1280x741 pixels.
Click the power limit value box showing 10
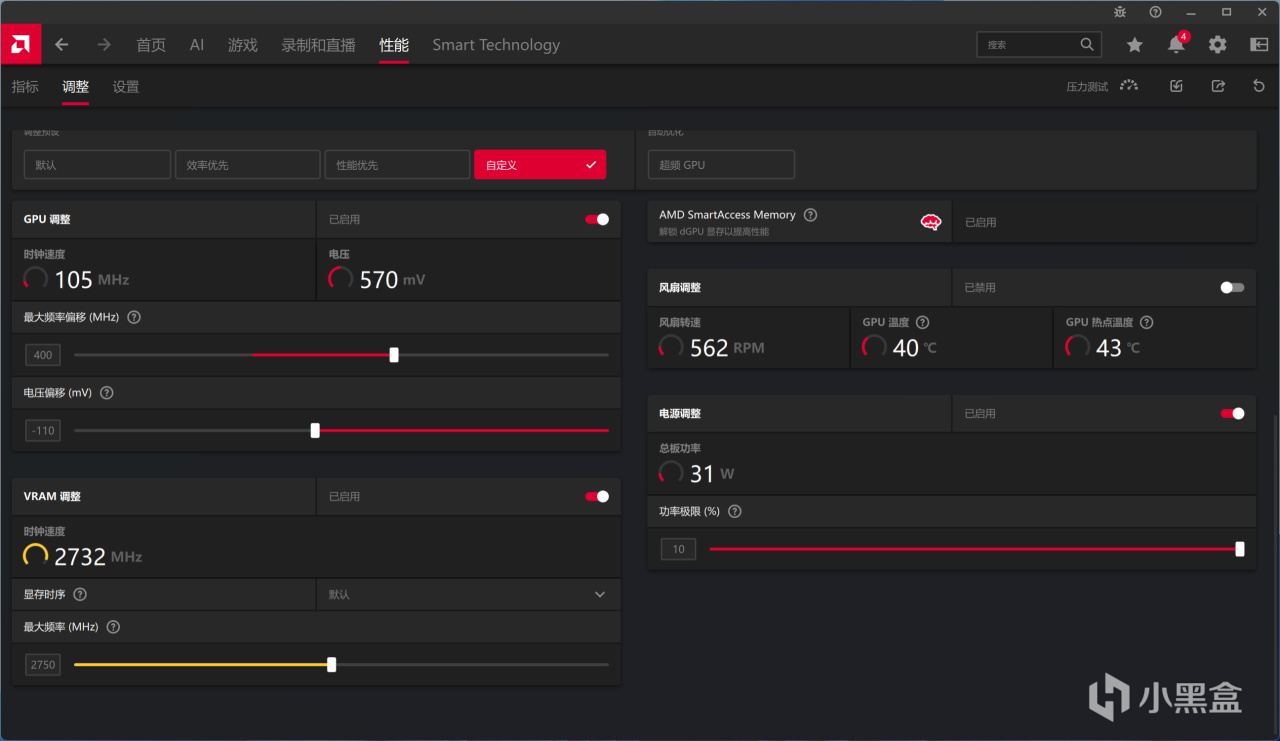[x=679, y=548]
